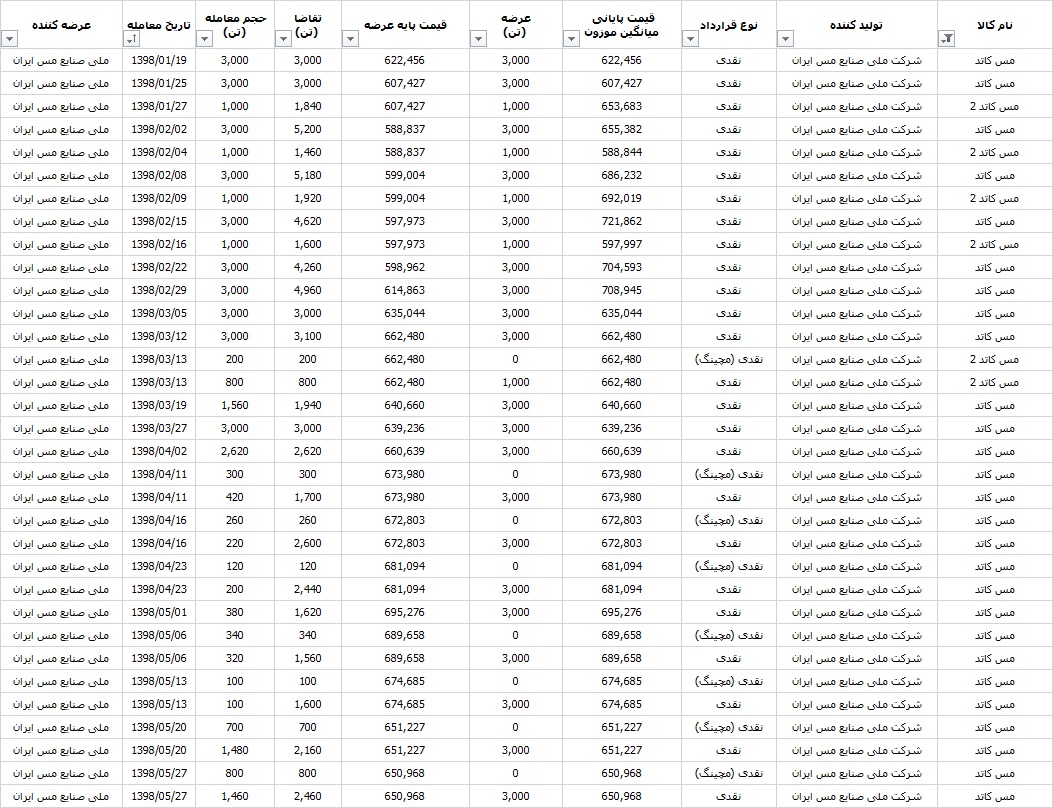This screenshot has height=808, width=1053.
Task: Open filter dropdown for تقاضا (تن) column
Action: coord(283,39)
